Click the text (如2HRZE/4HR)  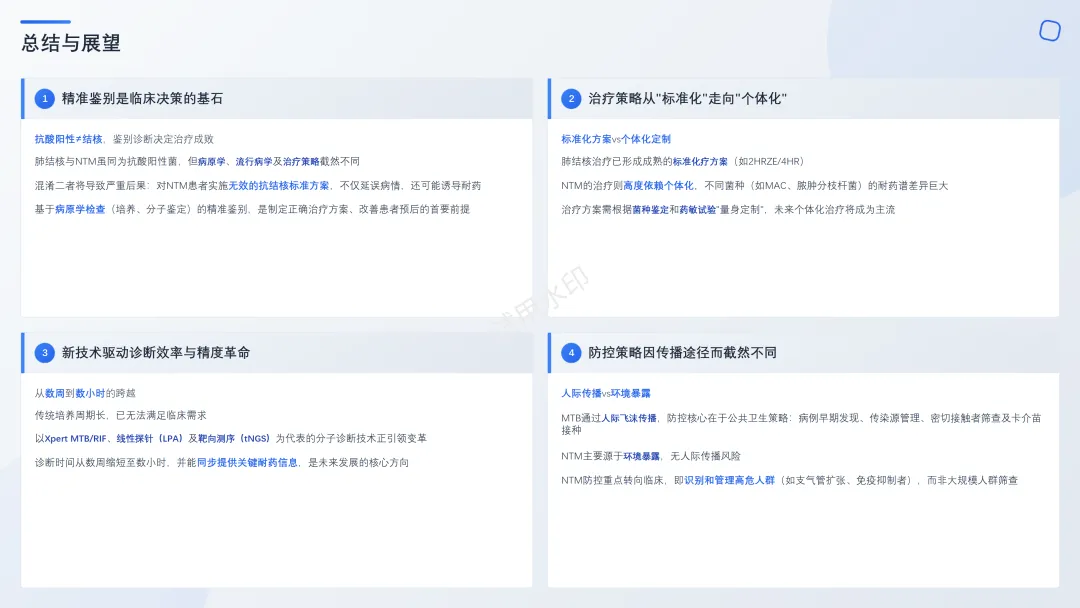[769, 161]
